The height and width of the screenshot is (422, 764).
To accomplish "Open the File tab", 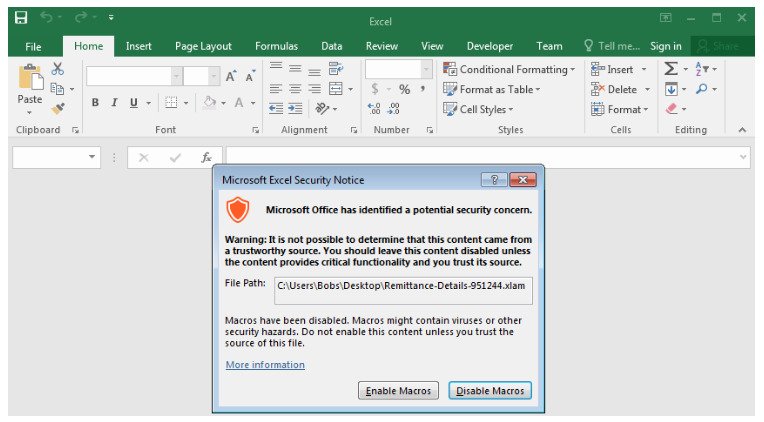I will point(33,46).
